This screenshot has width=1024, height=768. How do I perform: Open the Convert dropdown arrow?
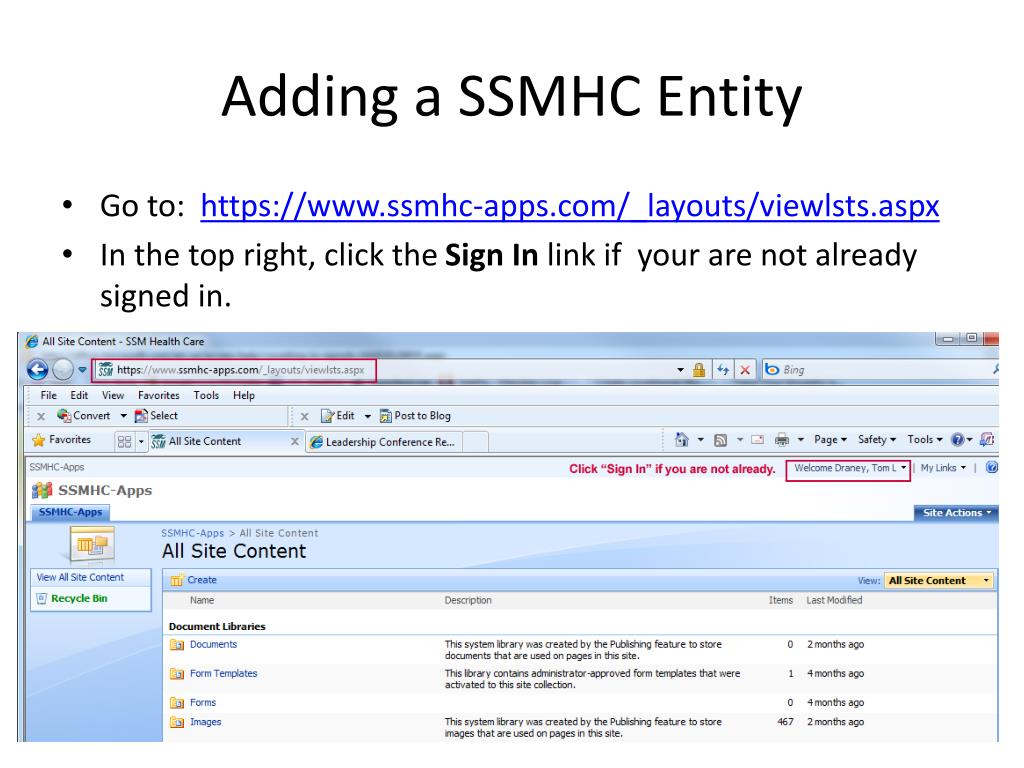click(123, 416)
